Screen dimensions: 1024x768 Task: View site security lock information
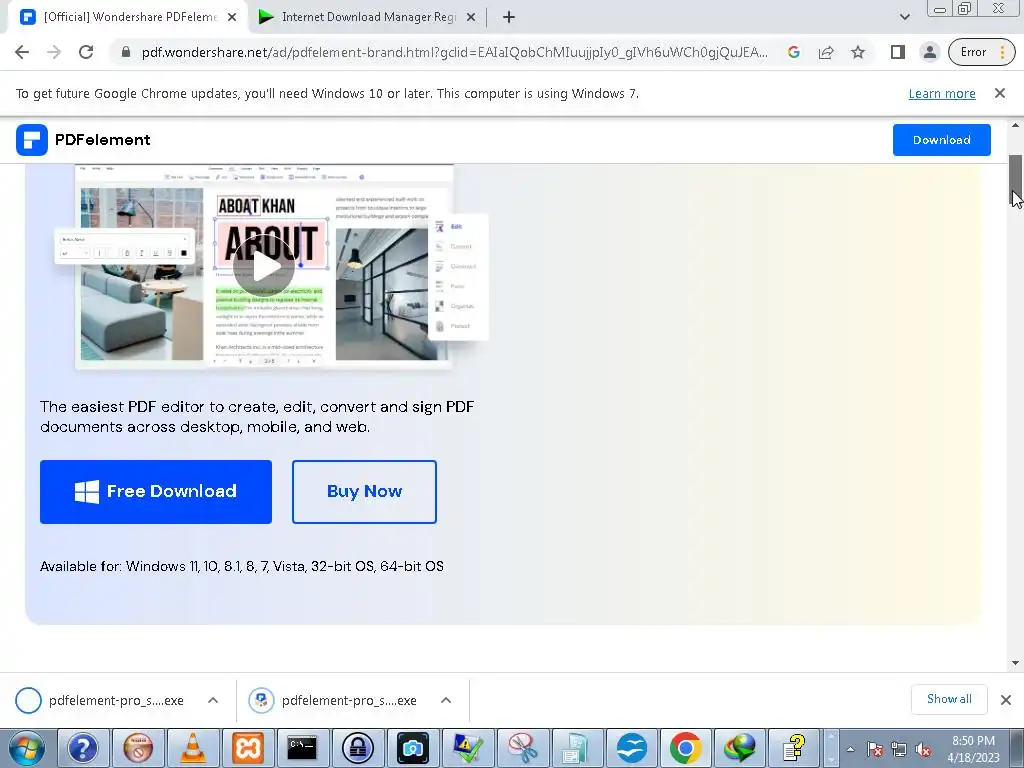click(x=126, y=52)
